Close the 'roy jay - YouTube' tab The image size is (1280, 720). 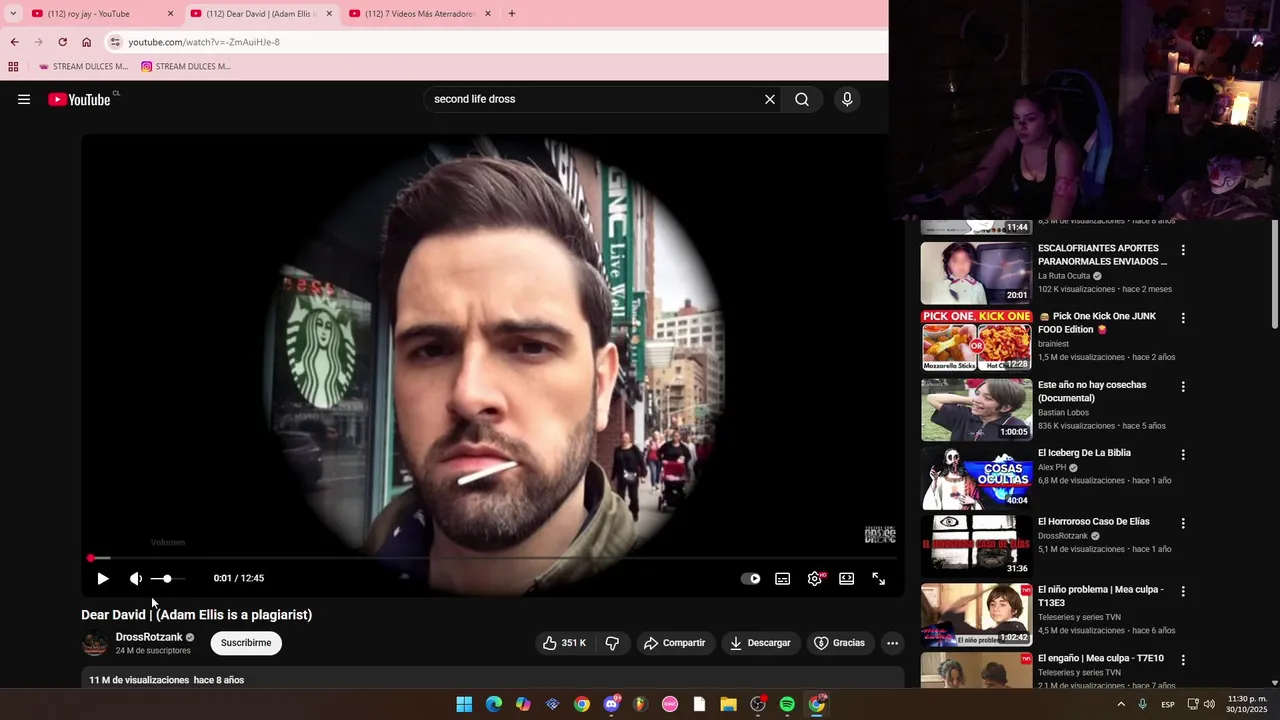pos(170,14)
